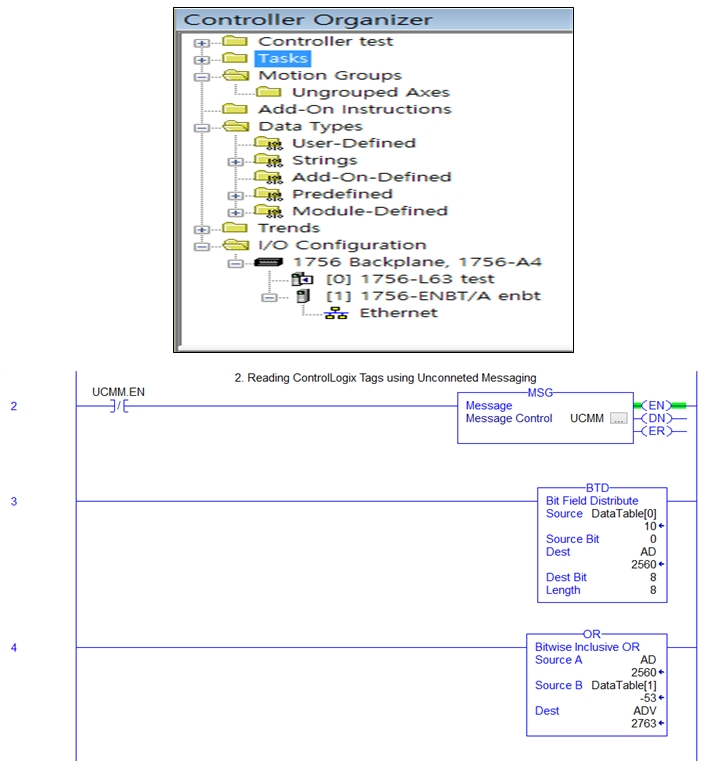Screen dimensions: 708x772
Task: Select the highlighted Tasks item
Action: click(x=283, y=59)
